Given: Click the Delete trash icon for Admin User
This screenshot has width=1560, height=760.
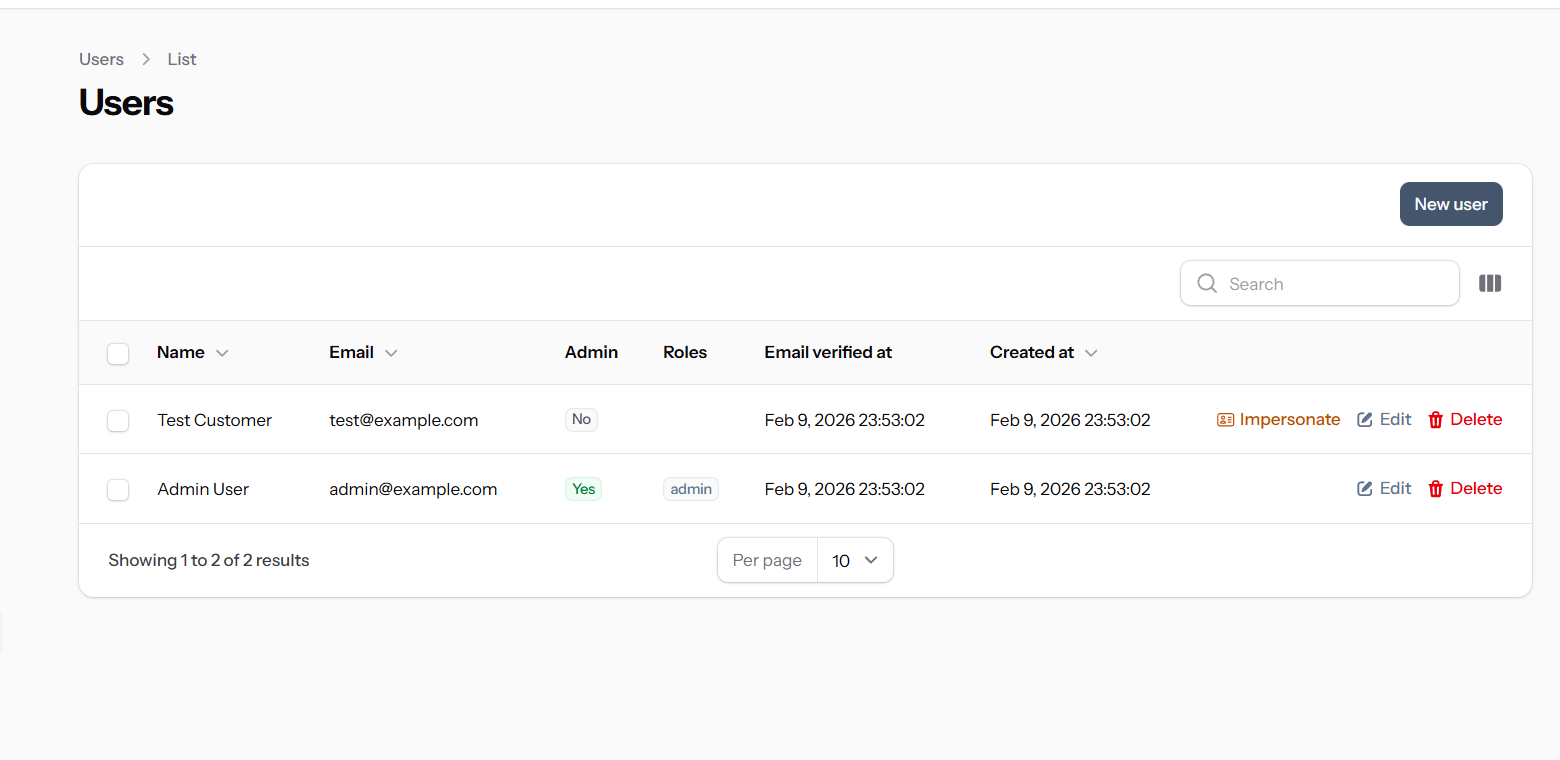Looking at the screenshot, I should point(1437,488).
